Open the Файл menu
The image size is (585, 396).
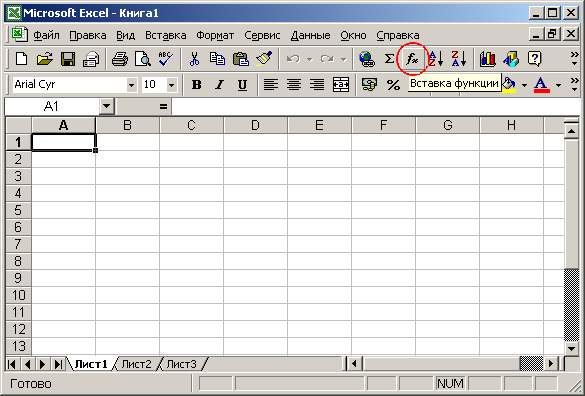pos(46,35)
